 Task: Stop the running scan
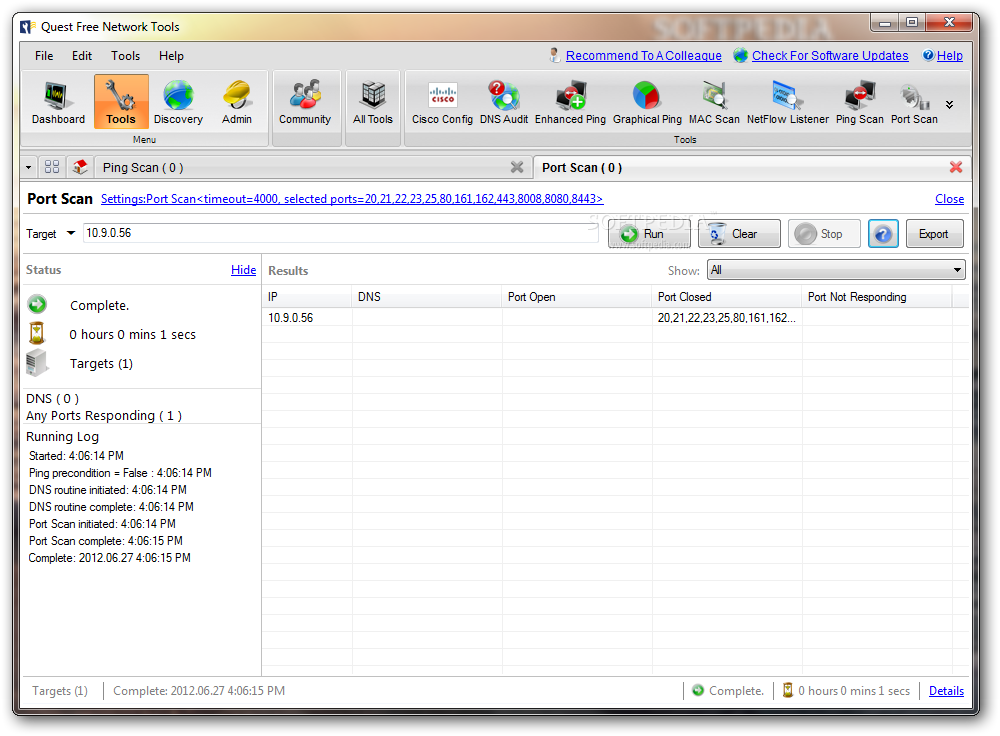point(824,234)
